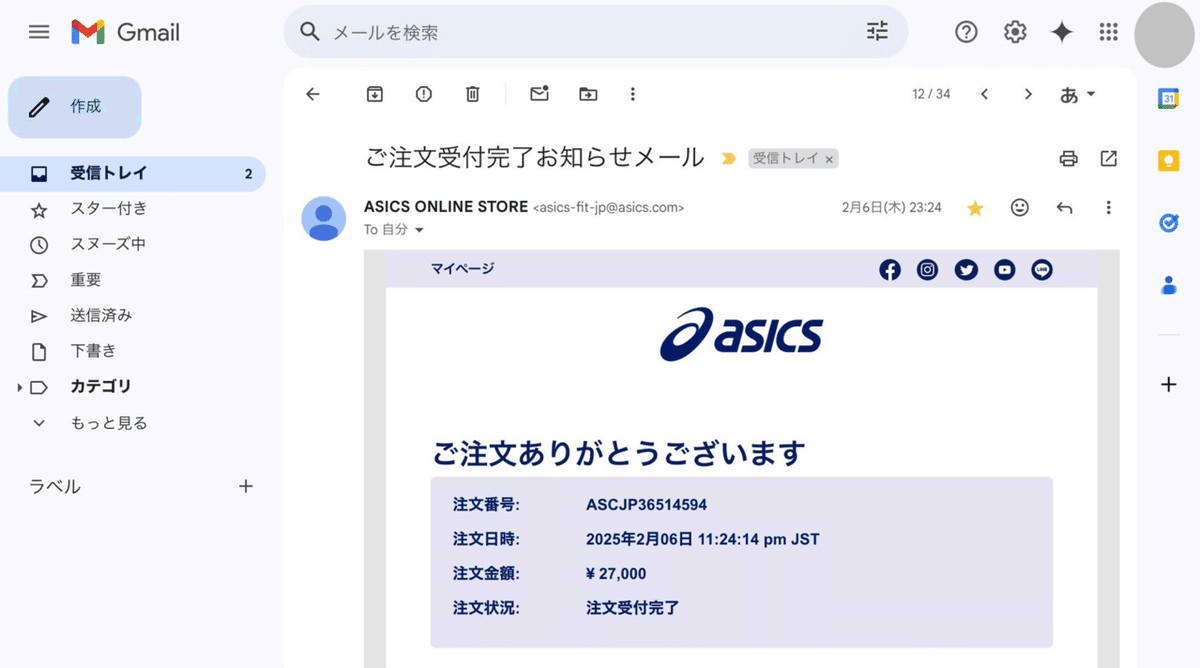Image resolution: width=1200 pixels, height=668 pixels.
Task: Click the ASICS logo image
Action: [741, 334]
